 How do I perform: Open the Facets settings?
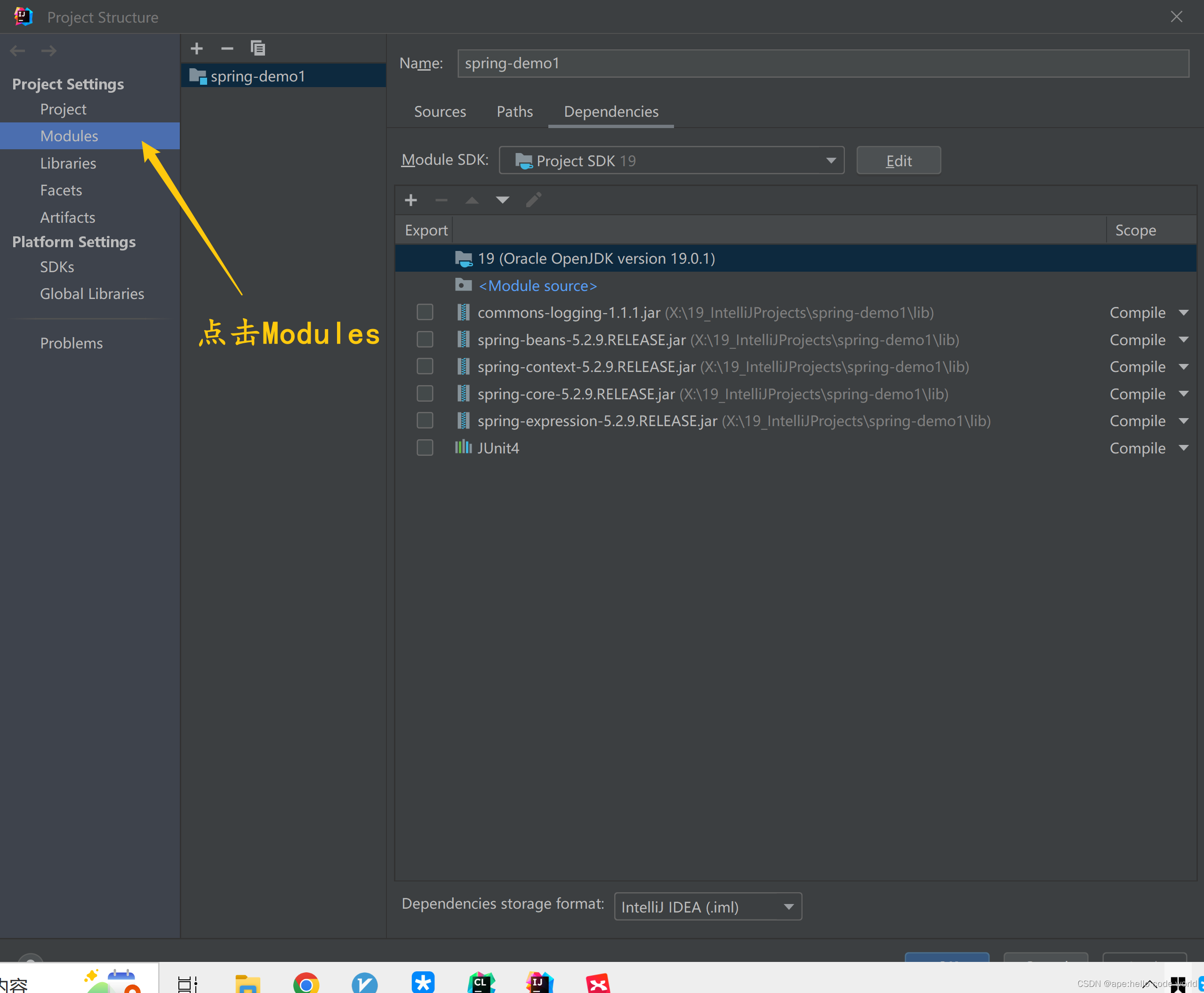61,190
